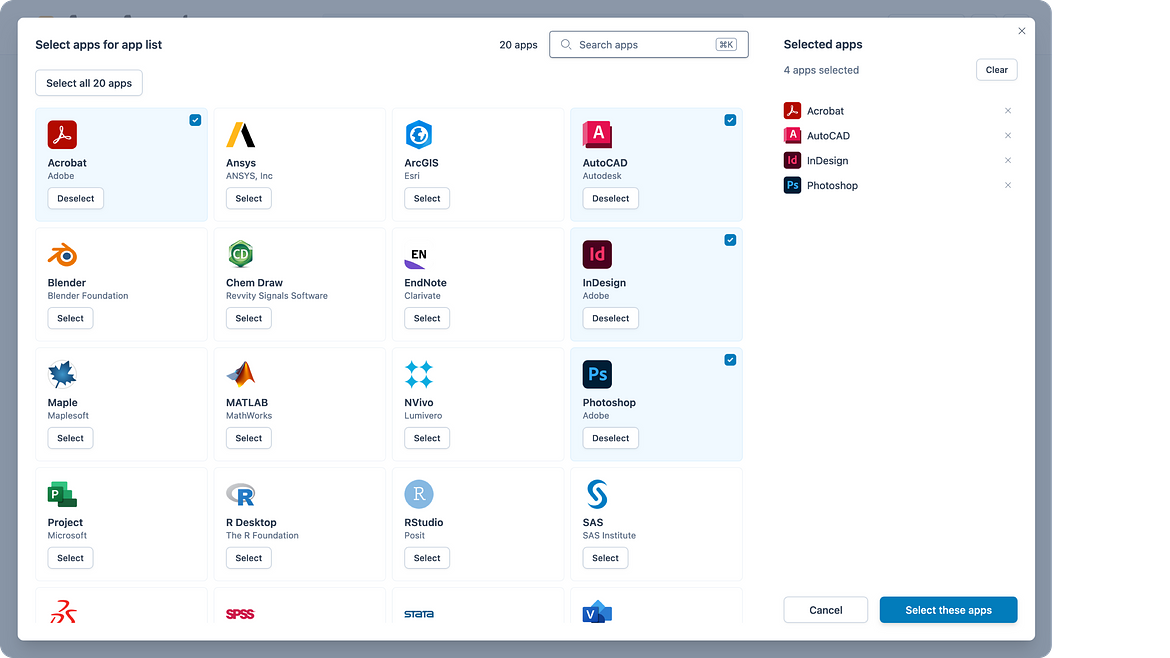Screen dimensions: 1170x658
Task: Click the Blender logo icon
Action: pyautogui.click(x=63, y=255)
